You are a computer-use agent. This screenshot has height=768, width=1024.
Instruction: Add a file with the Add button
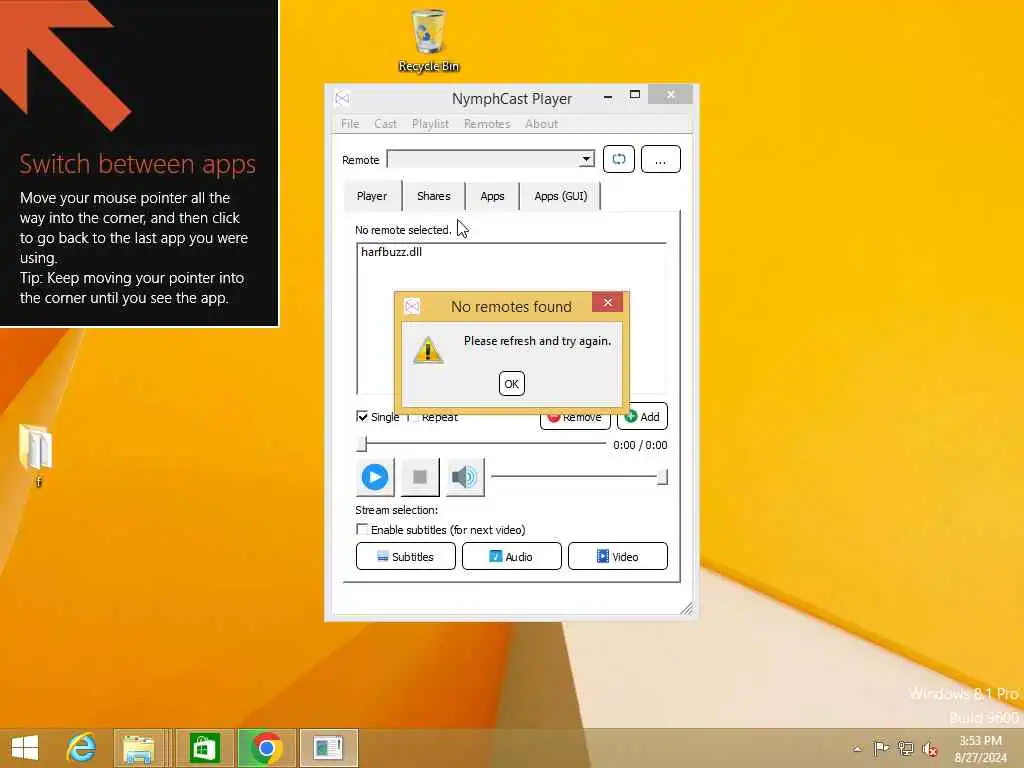click(x=643, y=417)
